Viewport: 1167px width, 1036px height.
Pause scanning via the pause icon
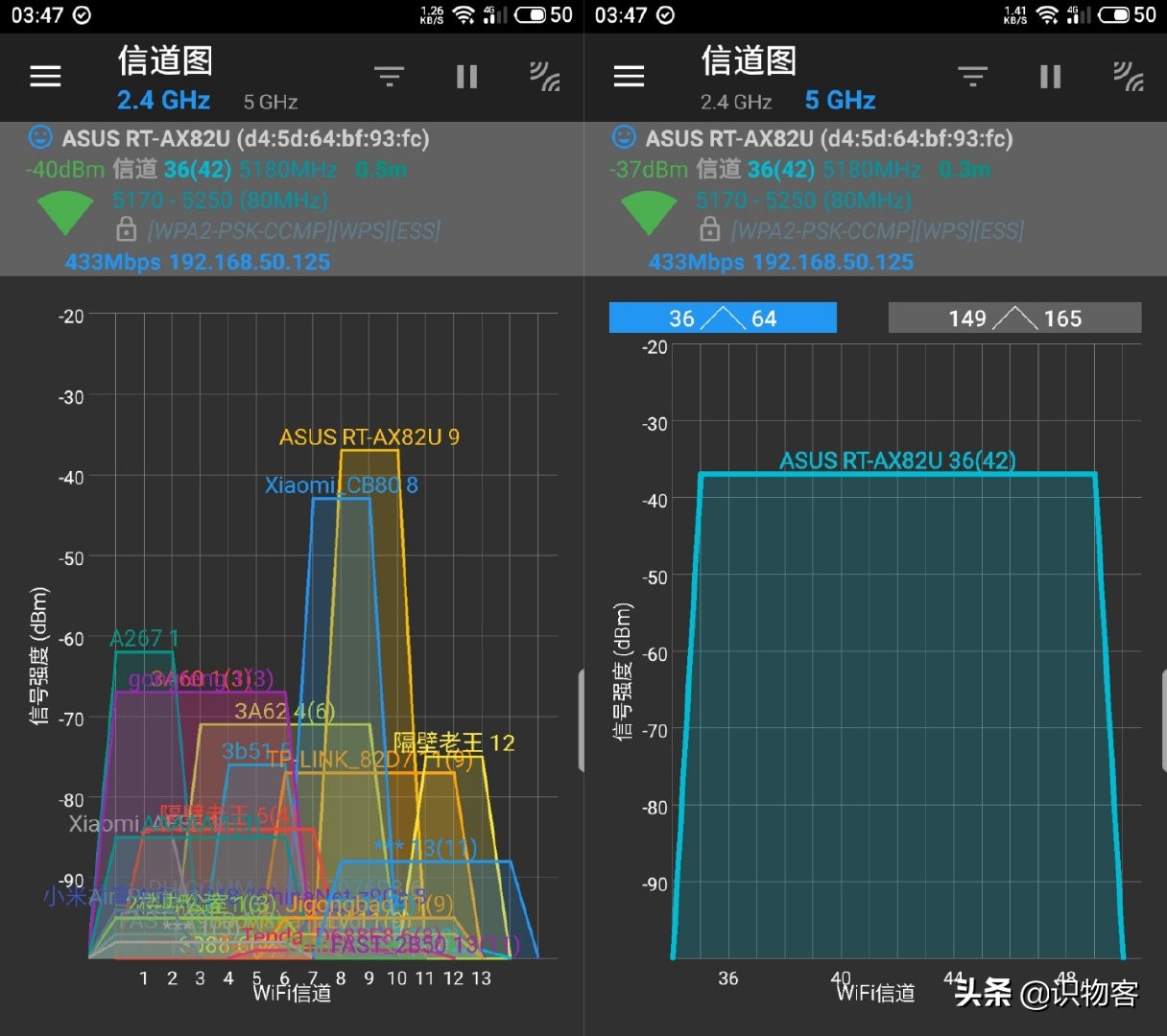(x=466, y=76)
